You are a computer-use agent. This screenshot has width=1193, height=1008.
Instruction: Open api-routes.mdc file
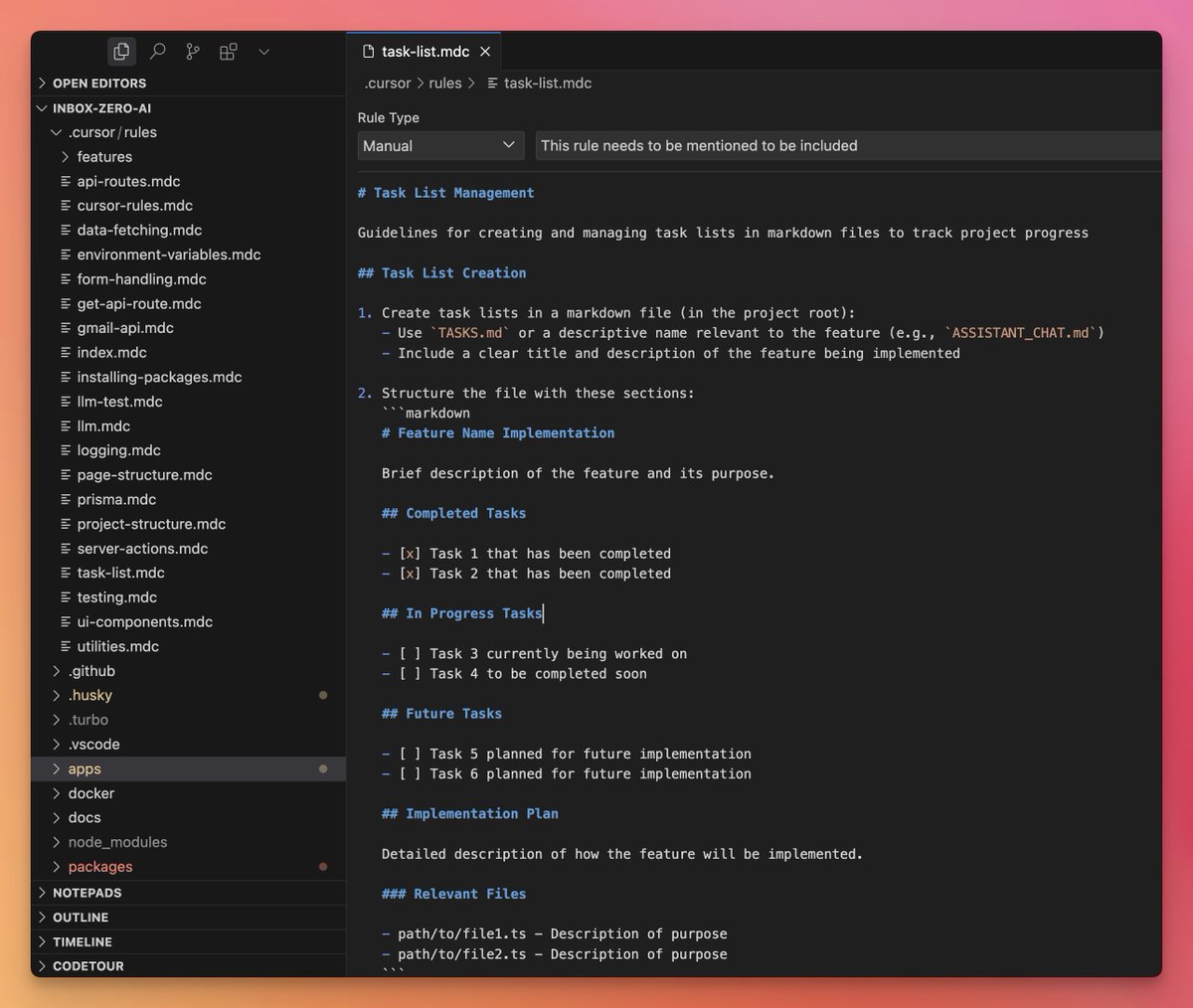click(x=189, y=181)
